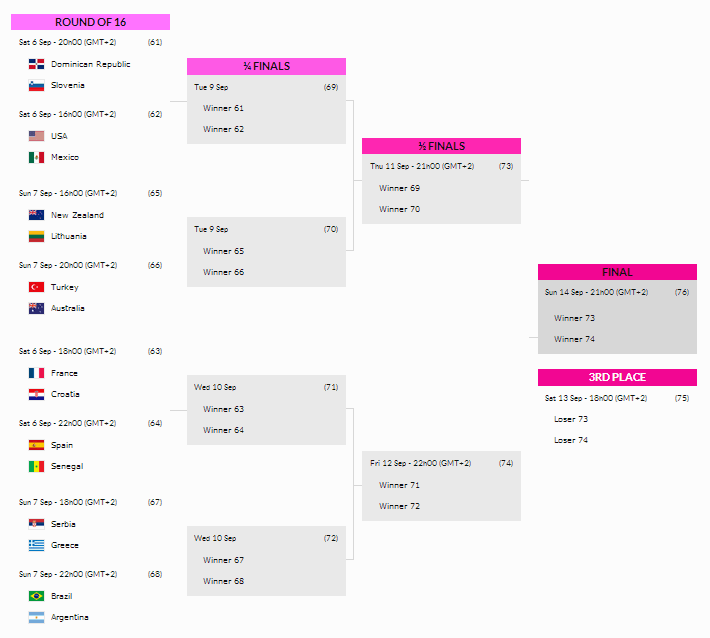The image size is (710, 638).
Task: Click the USA flag icon
Action: [x=36, y=136]
